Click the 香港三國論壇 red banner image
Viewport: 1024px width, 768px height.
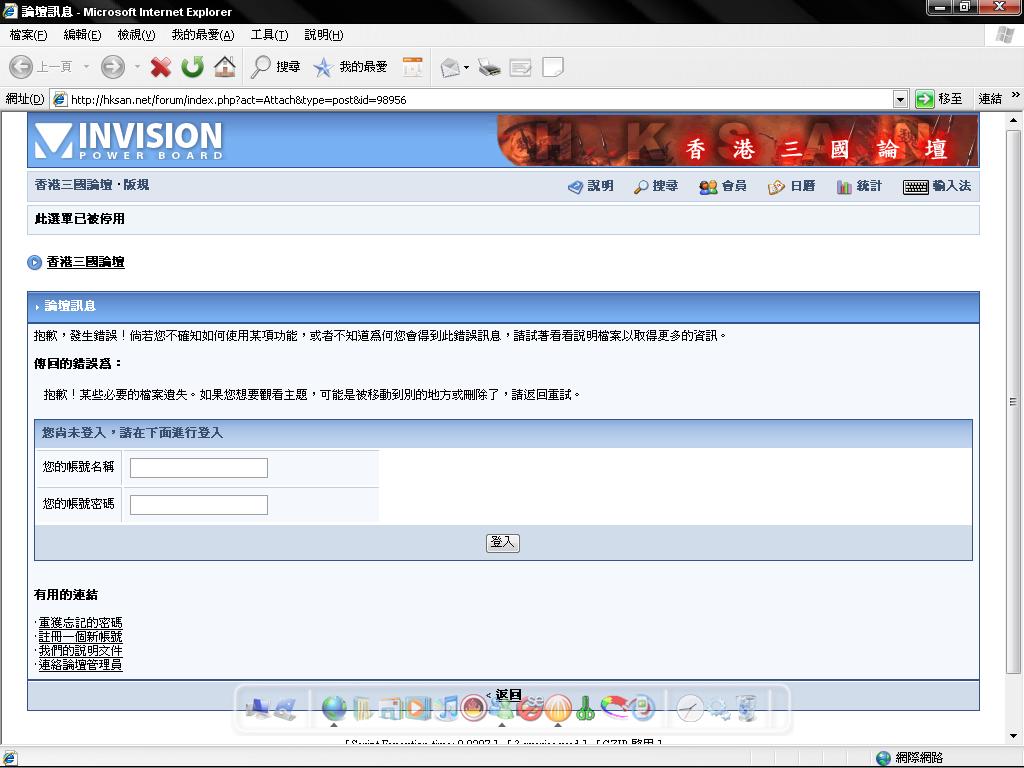click(x=737, y=140)
